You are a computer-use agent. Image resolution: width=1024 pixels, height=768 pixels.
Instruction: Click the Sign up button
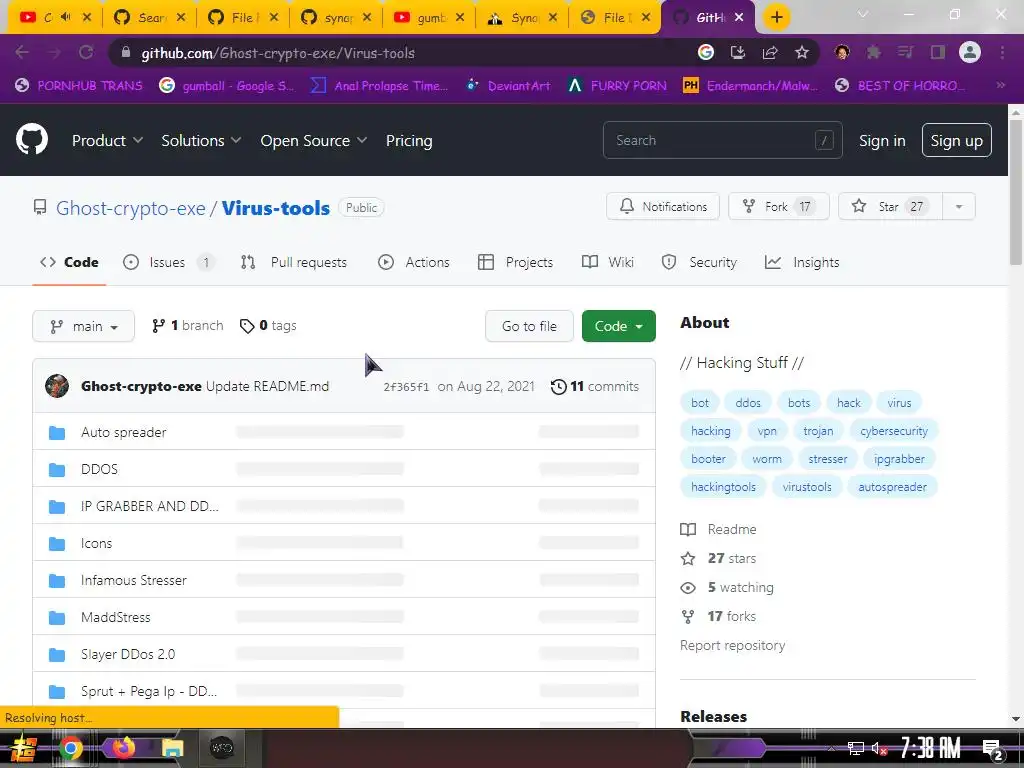[x=956, y=140]
